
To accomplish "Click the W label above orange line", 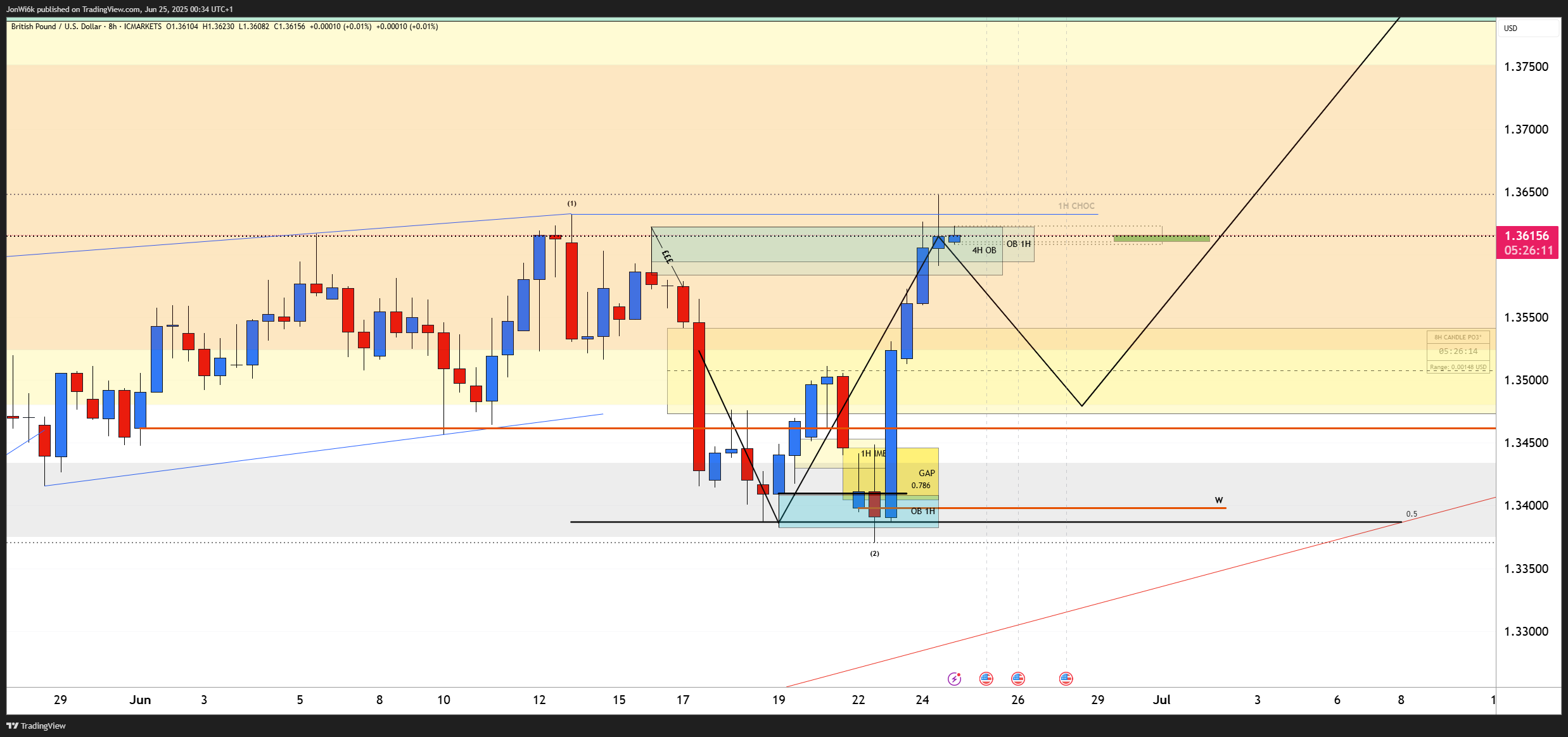I will point(1219,500).
